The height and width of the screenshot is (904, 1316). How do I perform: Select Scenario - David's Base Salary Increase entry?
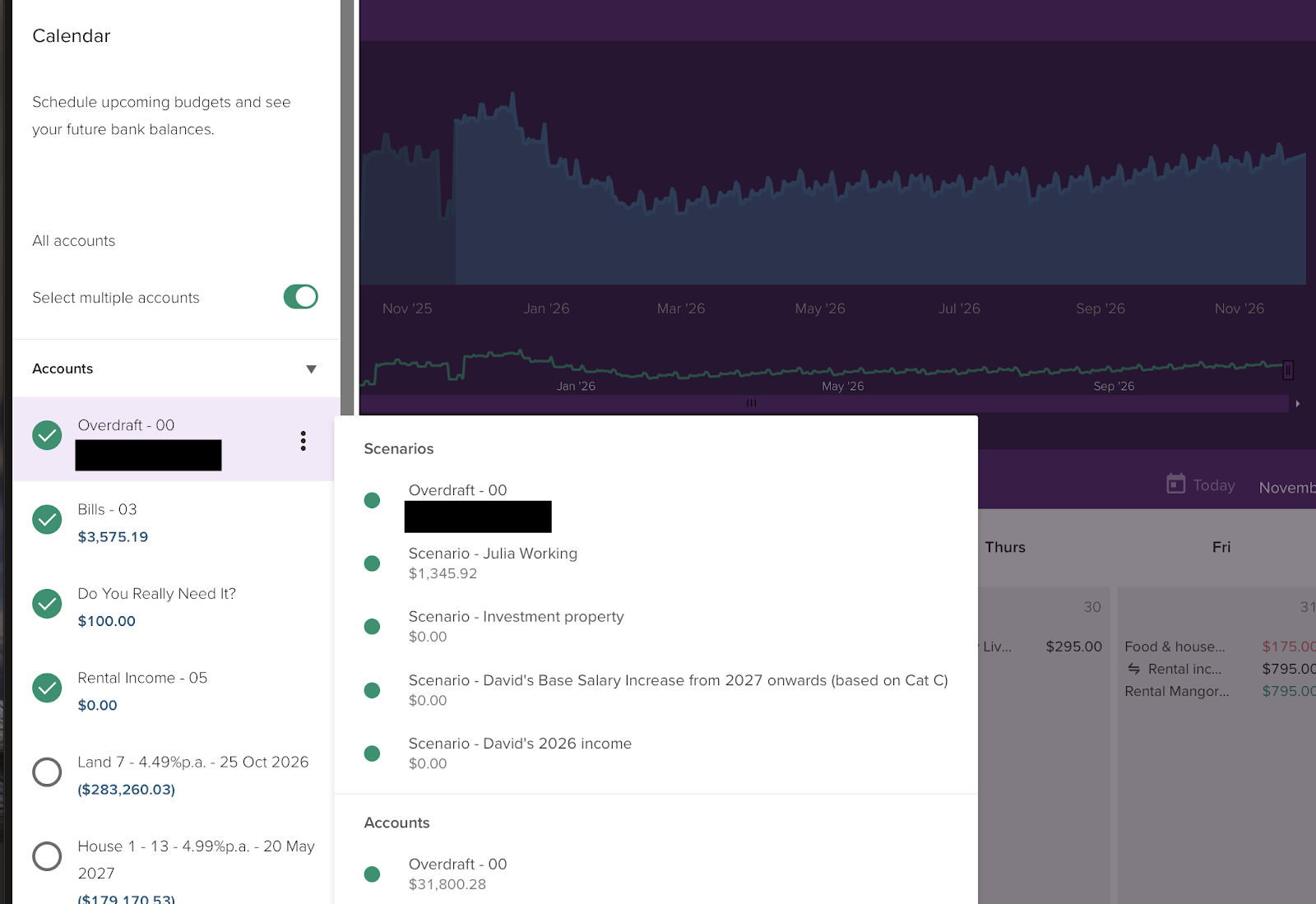(x=677, y=681)
